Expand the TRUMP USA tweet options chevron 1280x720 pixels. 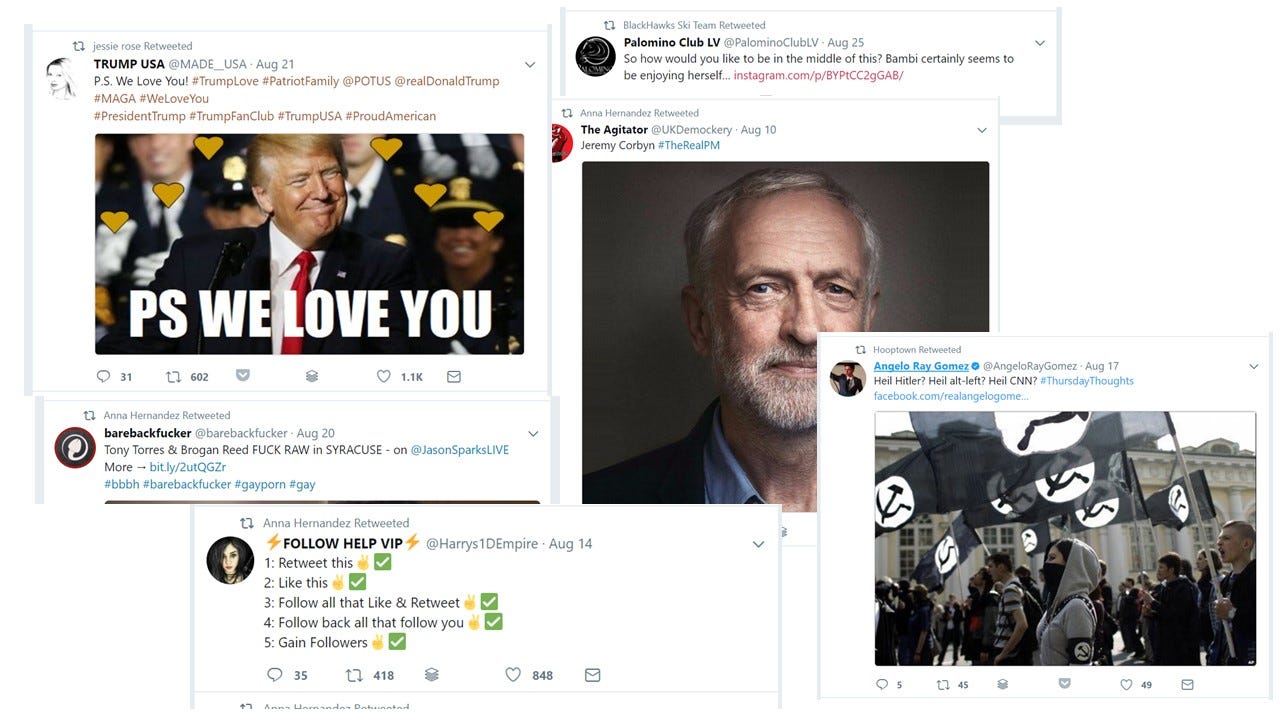(530, 65)
